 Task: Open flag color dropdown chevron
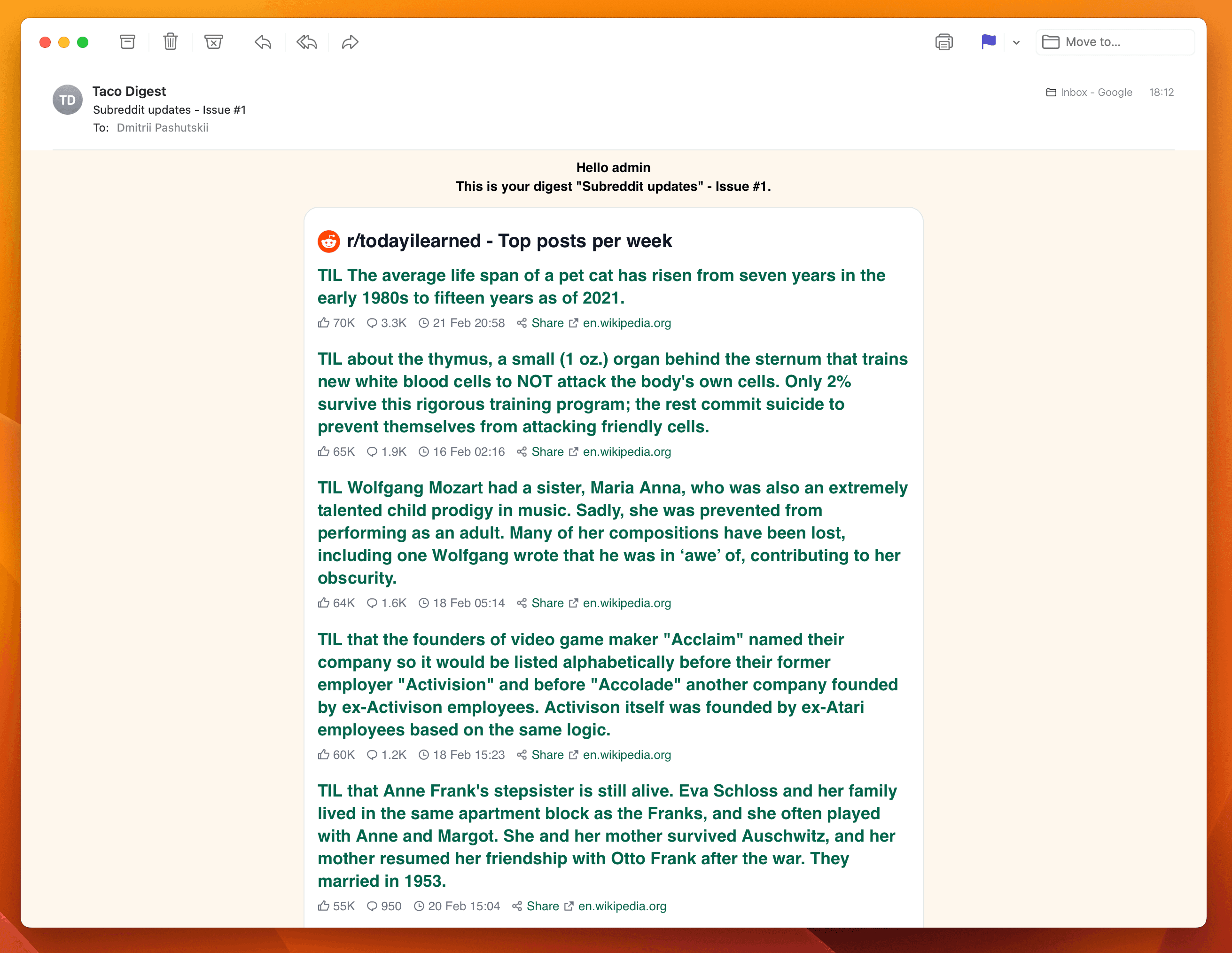1016,42
